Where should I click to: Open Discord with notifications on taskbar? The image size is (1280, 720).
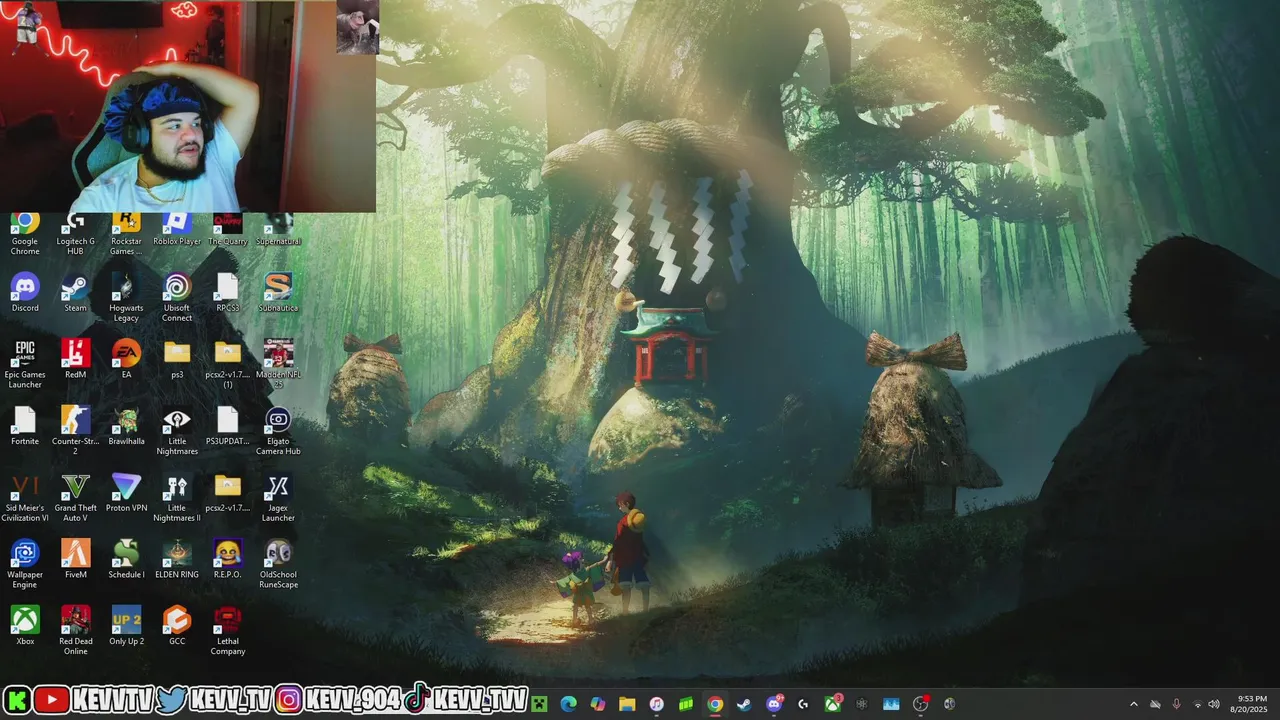tap(774, 704)
